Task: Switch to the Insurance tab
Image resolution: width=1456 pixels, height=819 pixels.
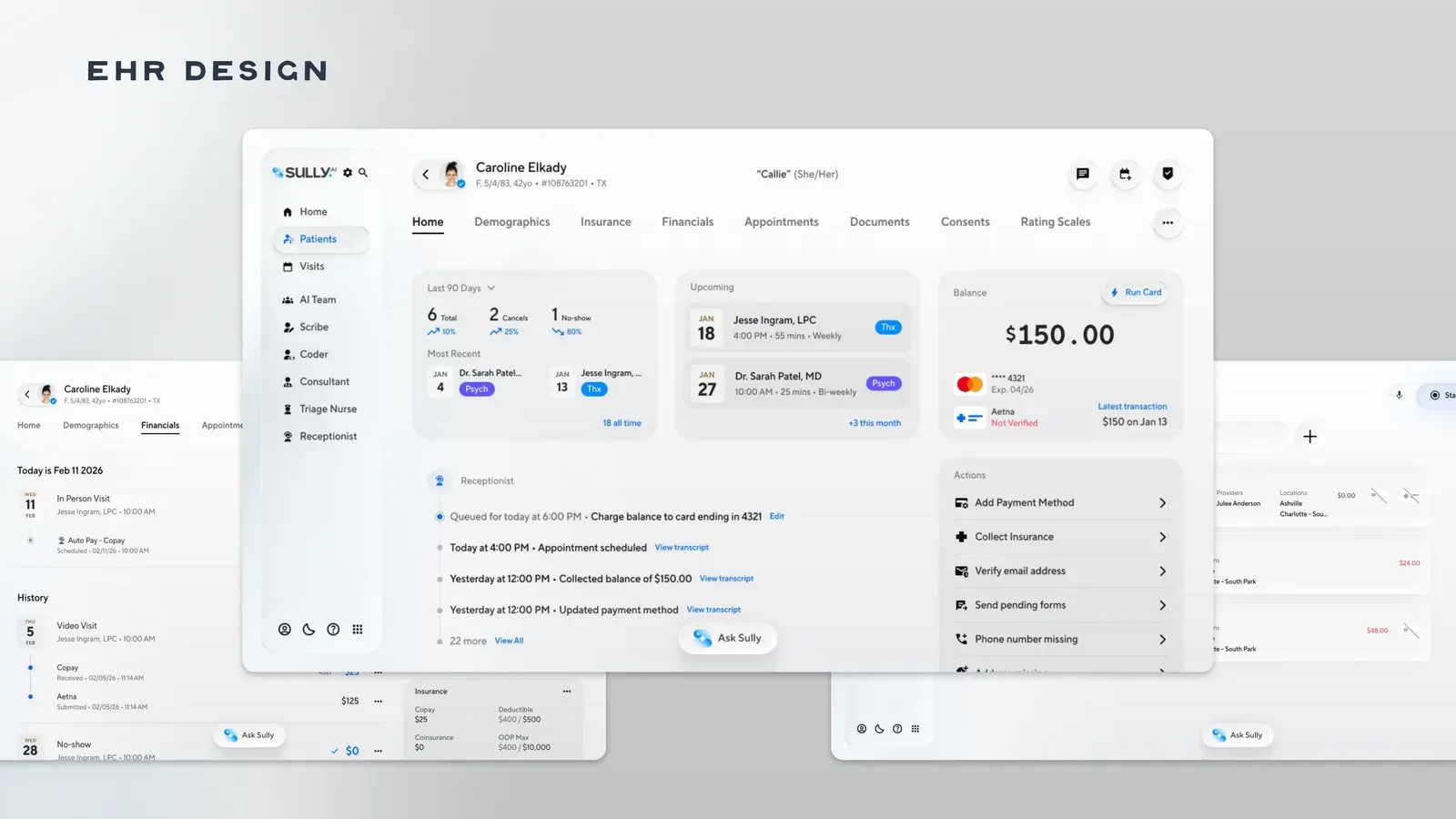Action: [x=606, y=222]
